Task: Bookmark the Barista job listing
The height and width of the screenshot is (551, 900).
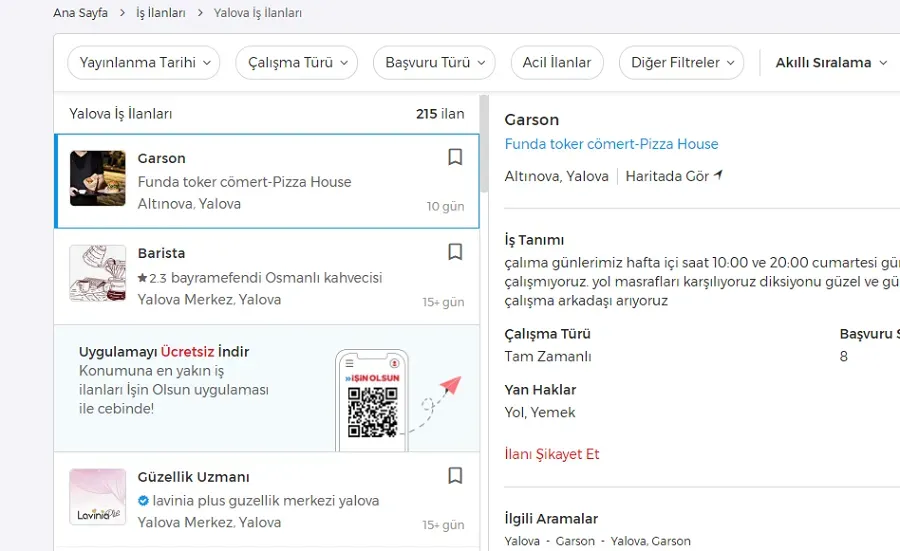Action: pyautogui.click(x=455, y=252)
